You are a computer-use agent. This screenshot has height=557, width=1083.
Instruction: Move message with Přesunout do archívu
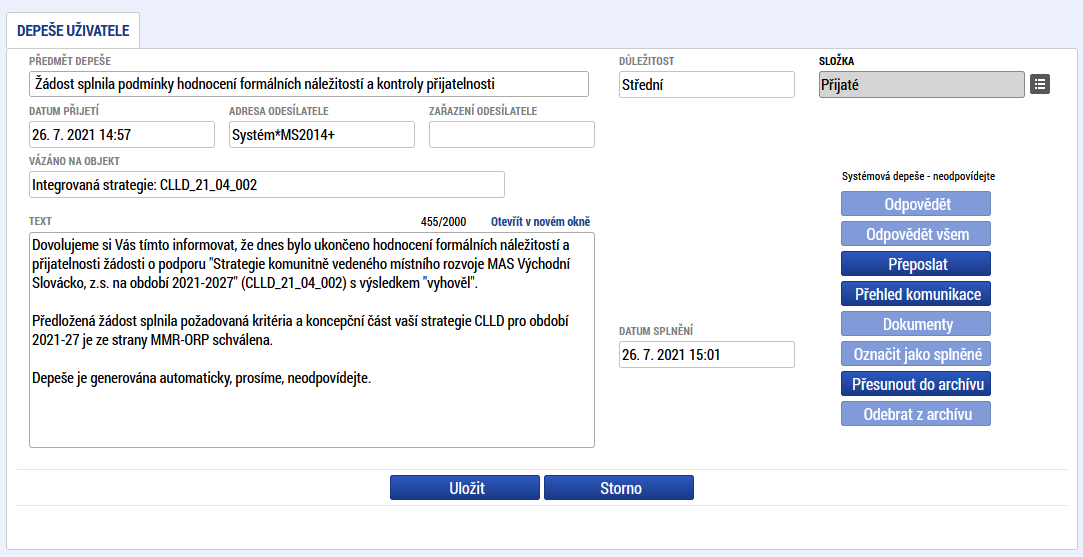[916, 384]
